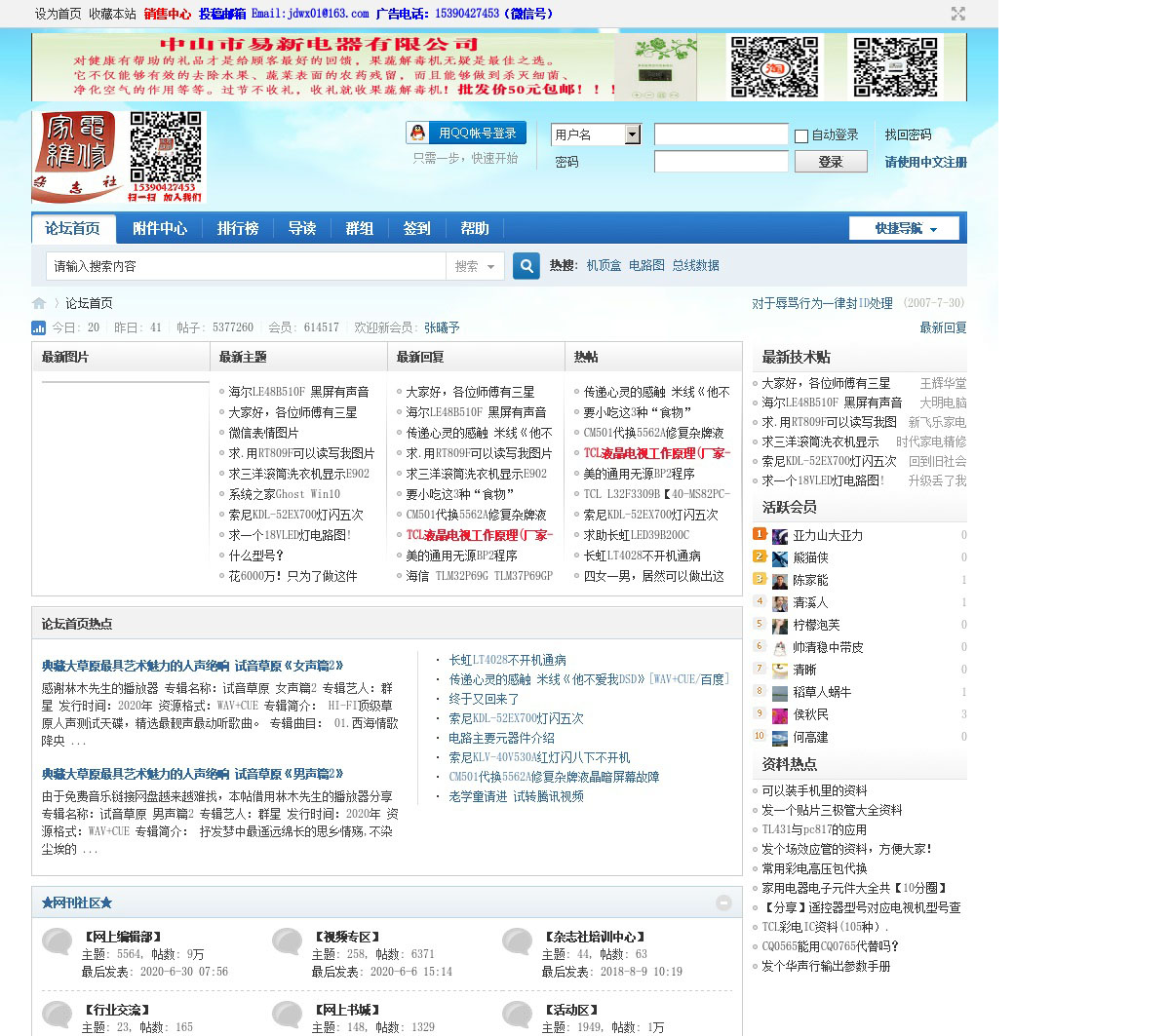Click the fullscreen expand icon at top right

tap(958, 14)
